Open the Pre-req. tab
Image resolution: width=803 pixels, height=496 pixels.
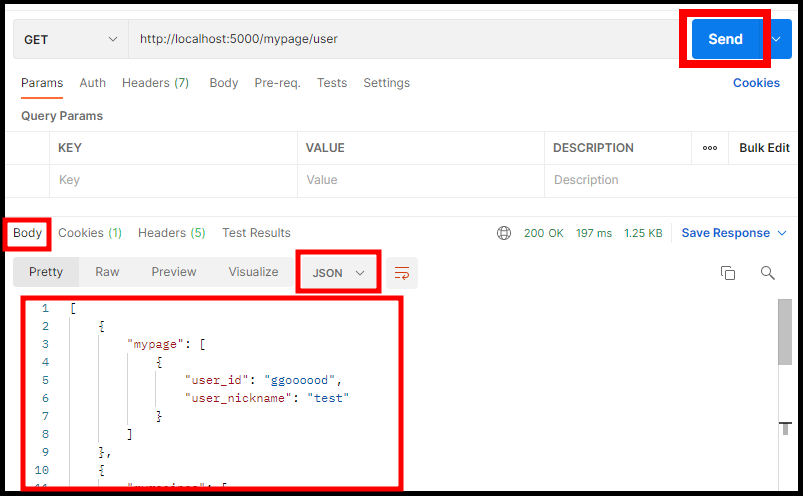278,83
